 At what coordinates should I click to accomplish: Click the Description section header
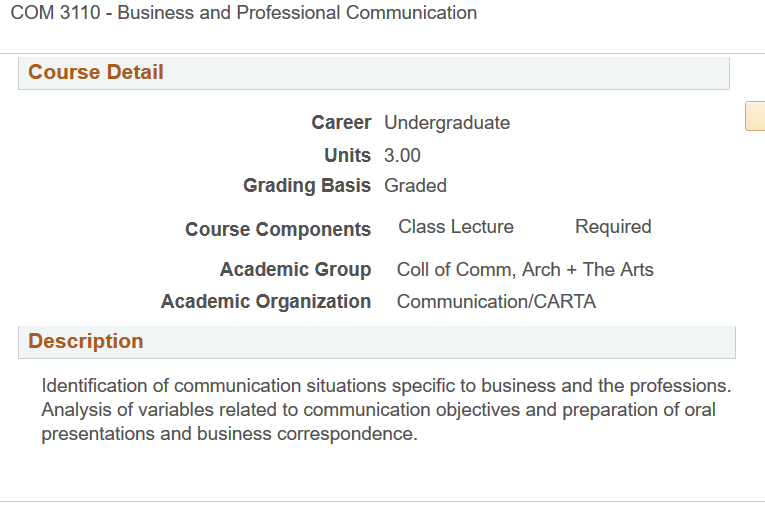(86, 341)
